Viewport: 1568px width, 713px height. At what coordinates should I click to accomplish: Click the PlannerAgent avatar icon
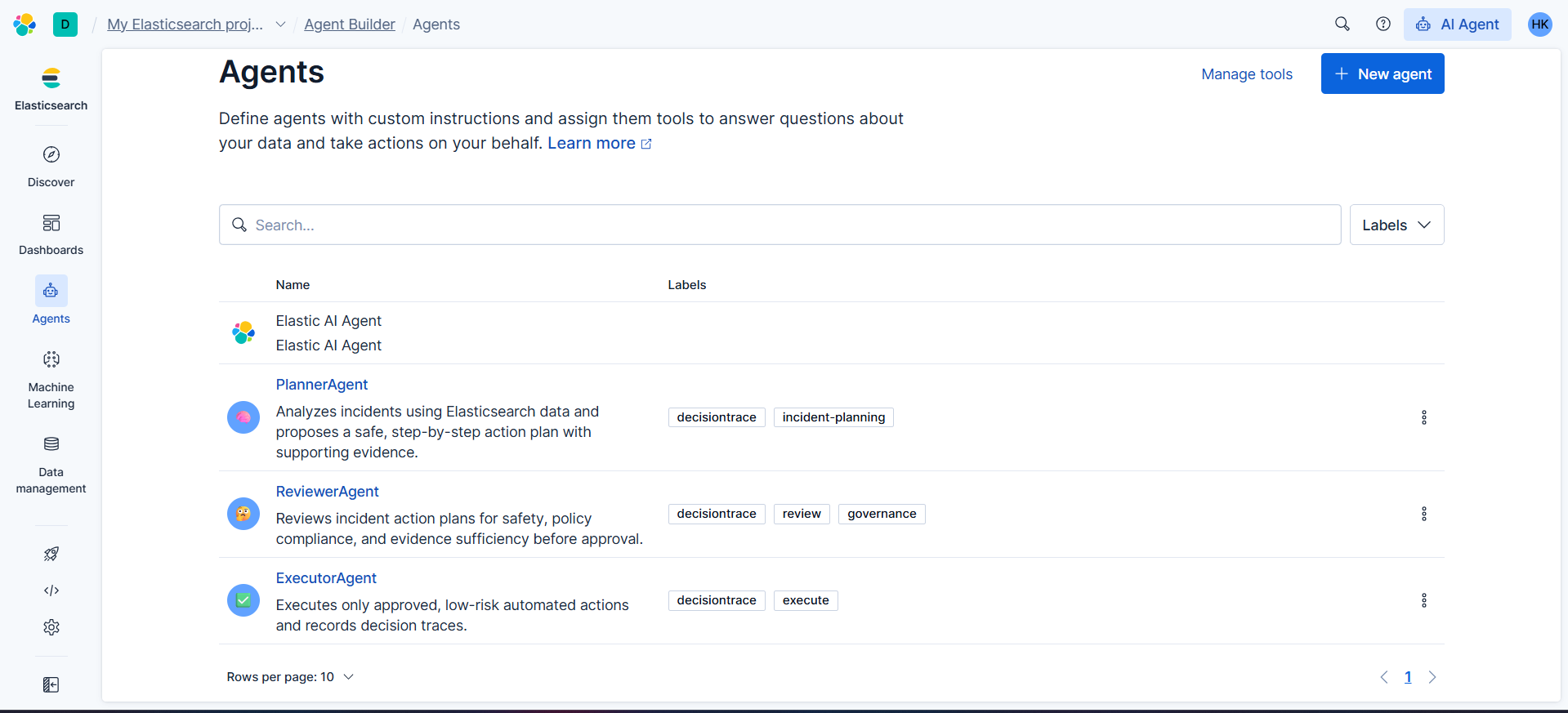coord(243,417)
